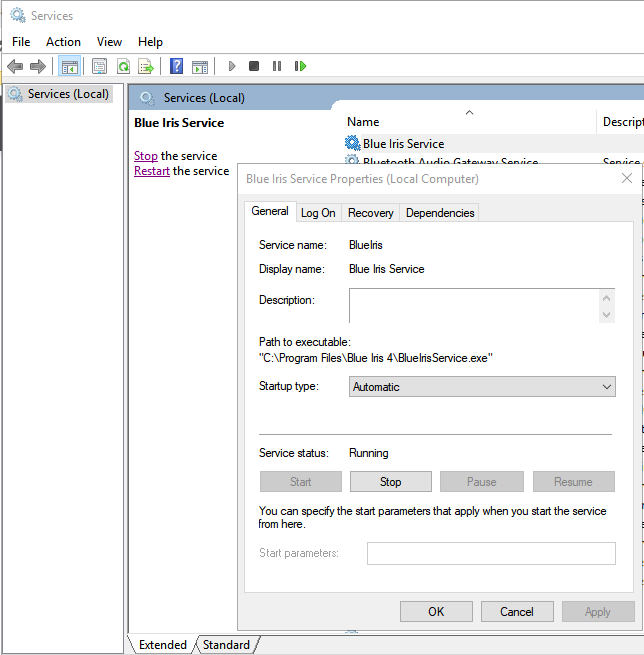Viewport: 644px width, 655px height.
Task: Click the Description column header
Action: [x=622, y=122]
